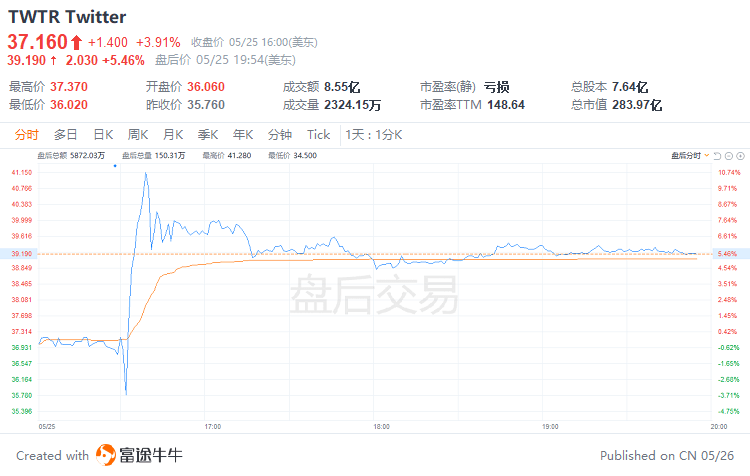Switch to the 月K tab
The height and width of the screenshot is (476, 750).
pos(173,135)
